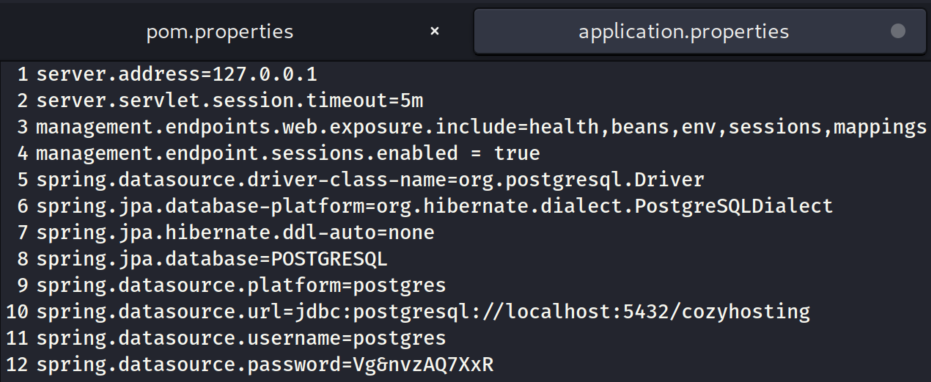The height and width of the screenshot is (382, 931).
Task: Place cursor at ddl-auto=none line
Action: click(x=235, y=232)
